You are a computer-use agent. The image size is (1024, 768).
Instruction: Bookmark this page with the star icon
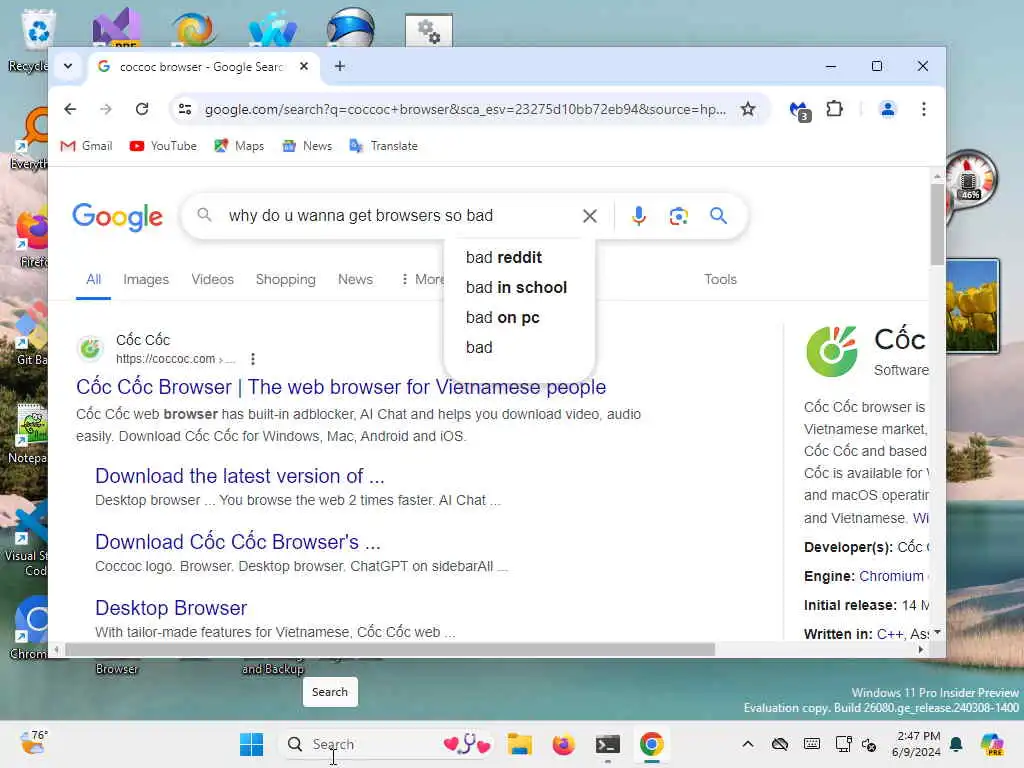pyautogui.click(x=748, y=109)
